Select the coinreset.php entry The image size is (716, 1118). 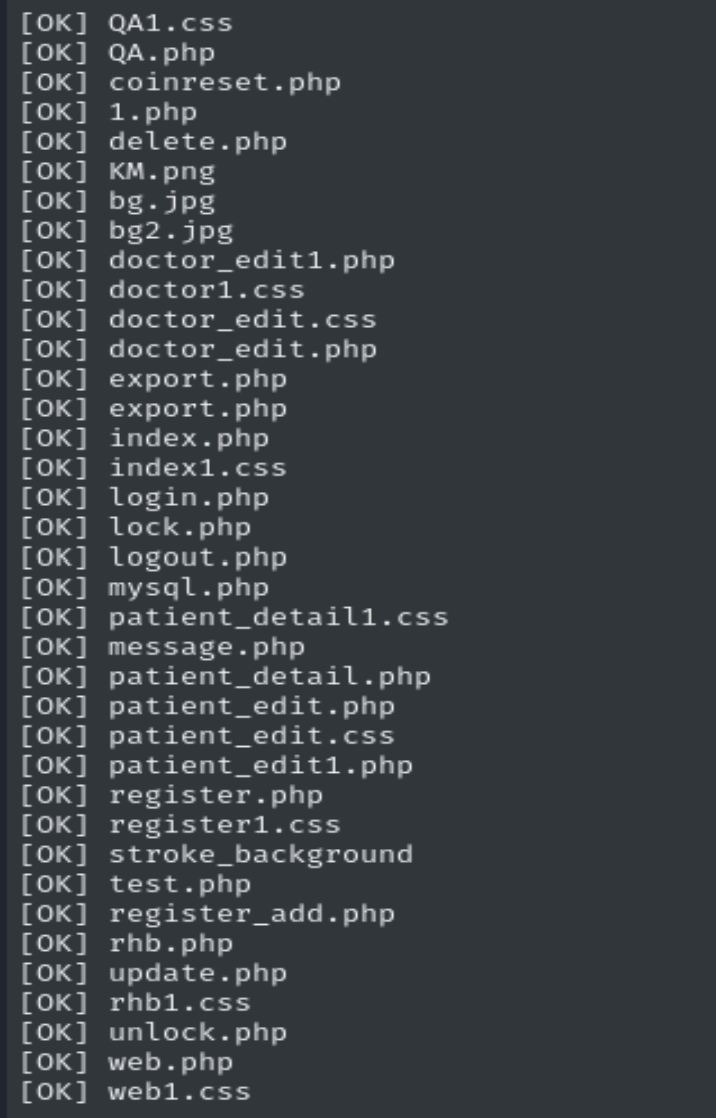(x=225, y=83)
